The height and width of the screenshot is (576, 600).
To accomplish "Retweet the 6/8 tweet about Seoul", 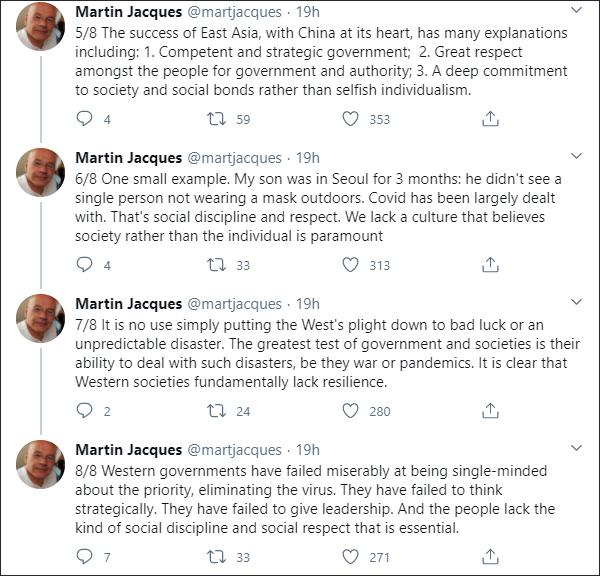I will click(x=216, y=265).
